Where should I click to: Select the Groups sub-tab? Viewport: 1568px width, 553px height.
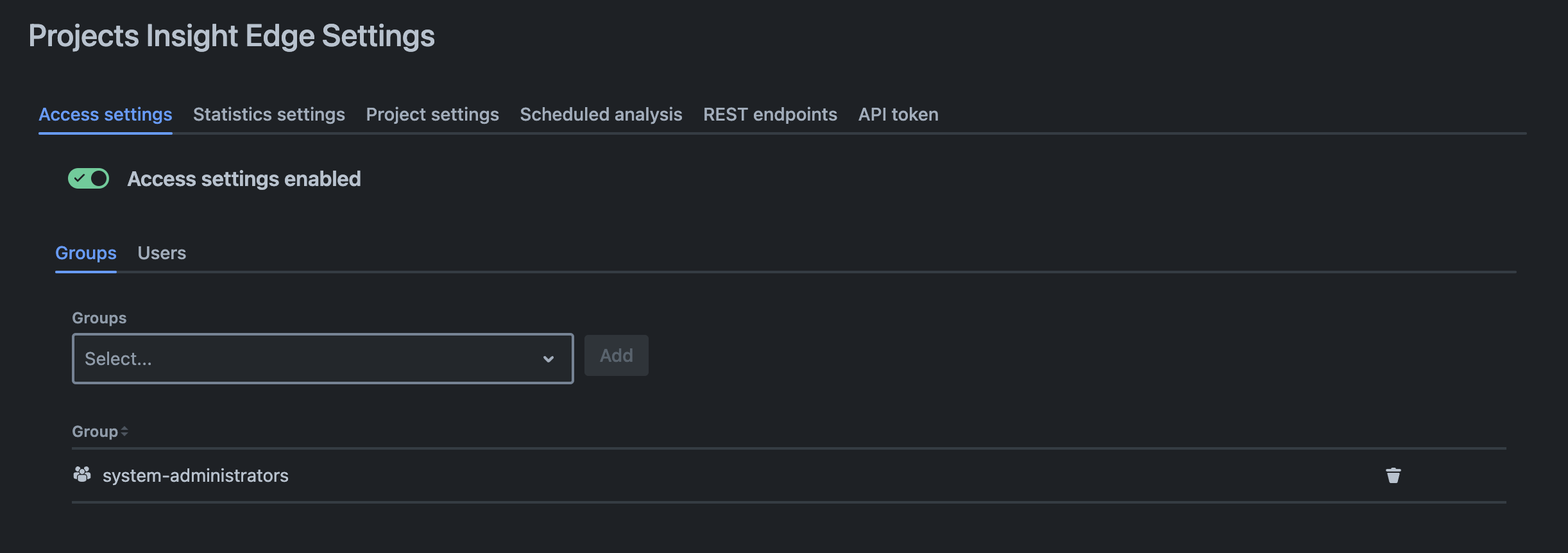[86, 253]
